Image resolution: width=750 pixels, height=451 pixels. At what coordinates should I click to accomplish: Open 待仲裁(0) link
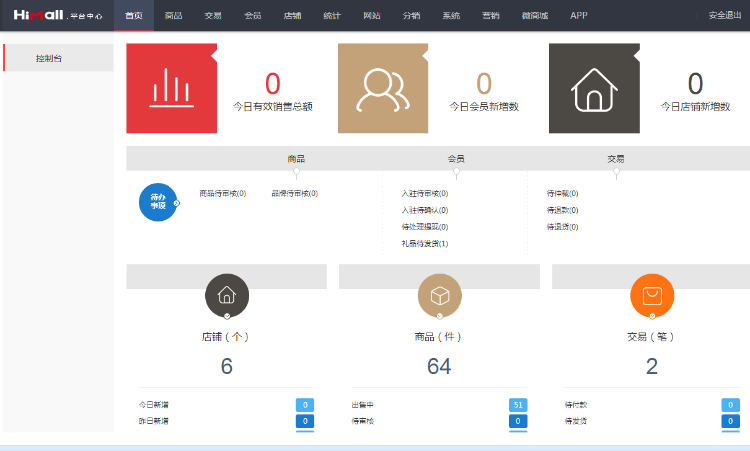click(x=562, y=193)
